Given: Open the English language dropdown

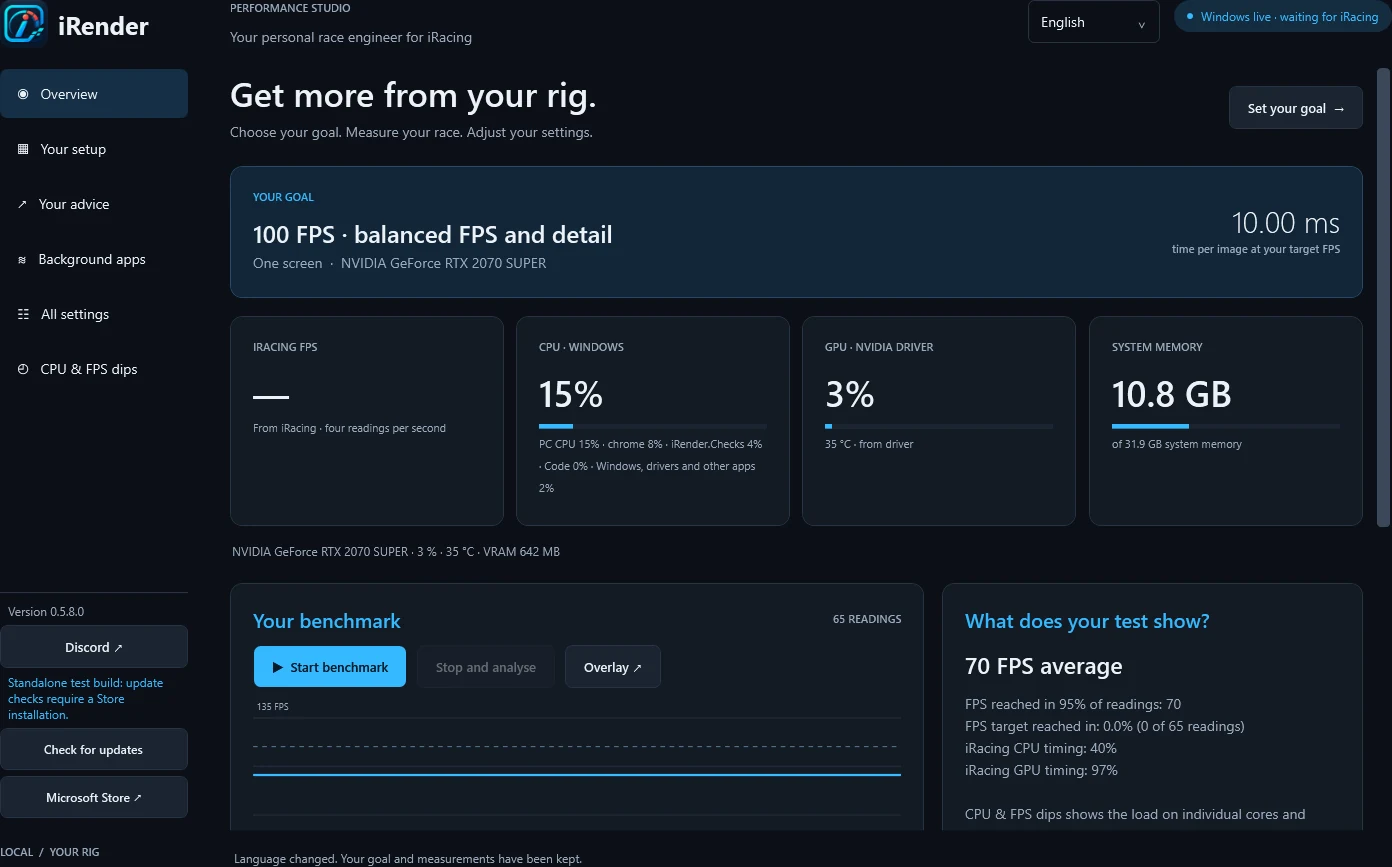Looking at the screenshot, I should (1093, 22).
